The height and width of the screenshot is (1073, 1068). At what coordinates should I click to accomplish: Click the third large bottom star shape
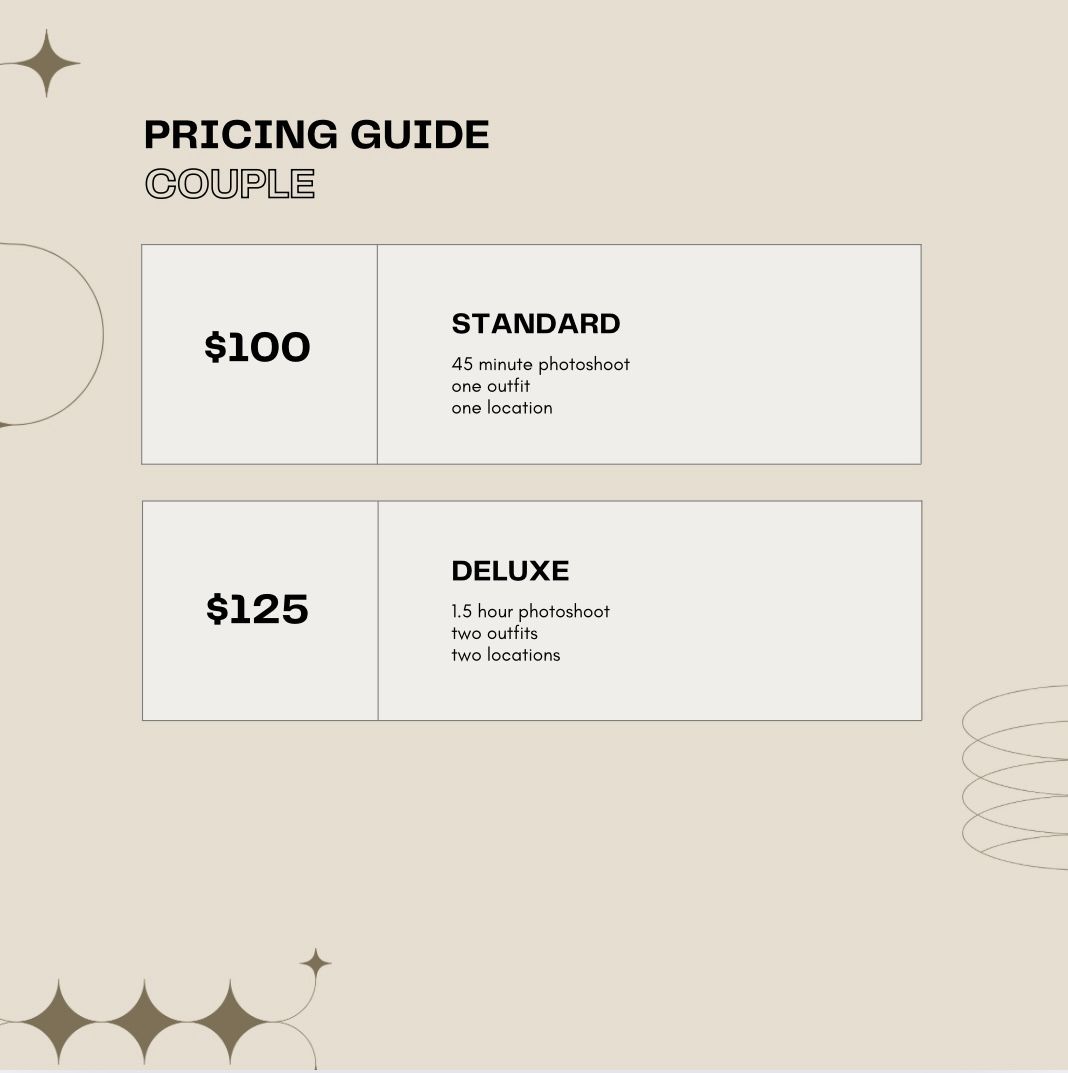(x=230, y=1022)
